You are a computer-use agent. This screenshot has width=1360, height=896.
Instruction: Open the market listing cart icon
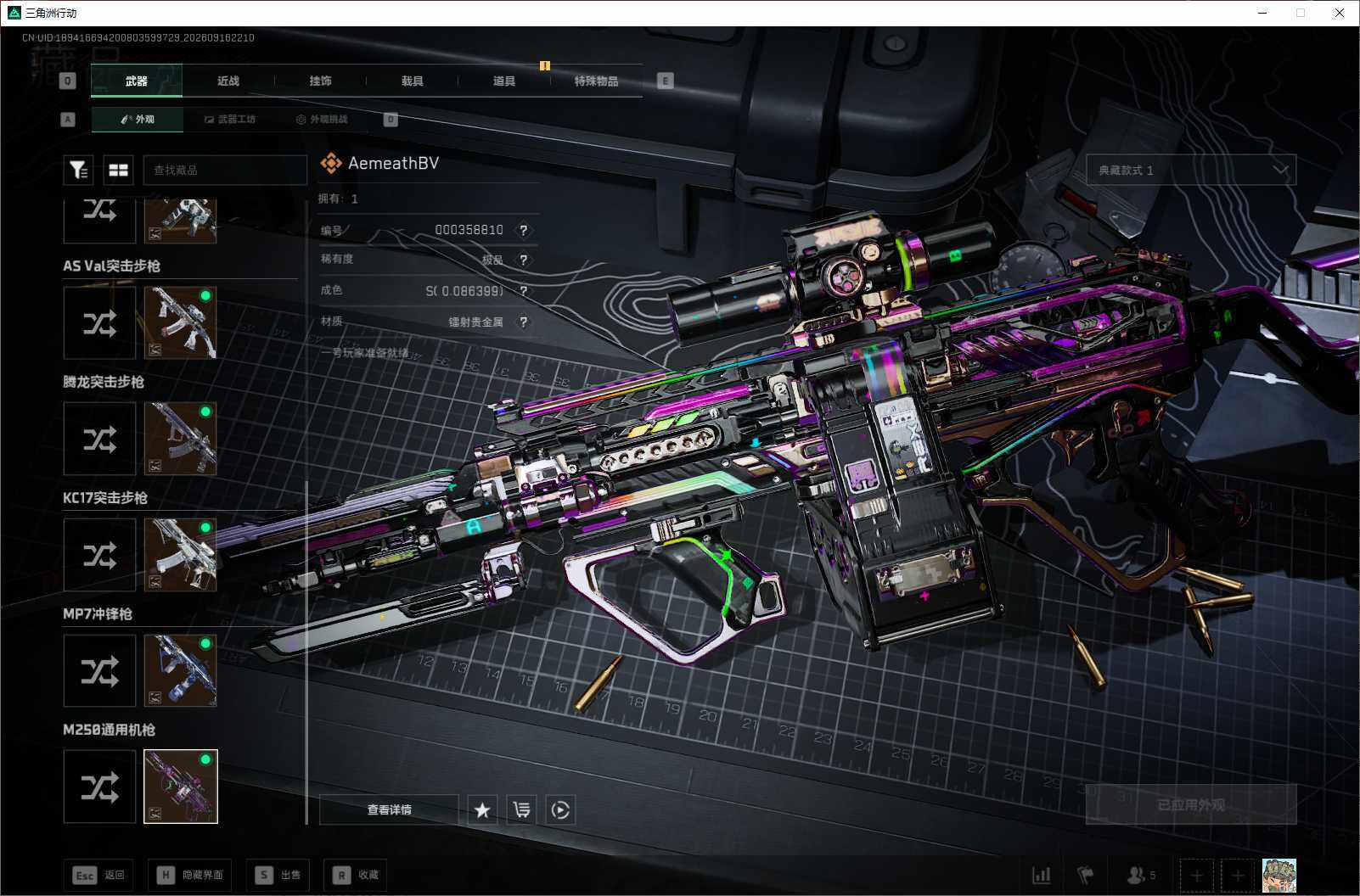pyautogui.click(x=521, y=810)
